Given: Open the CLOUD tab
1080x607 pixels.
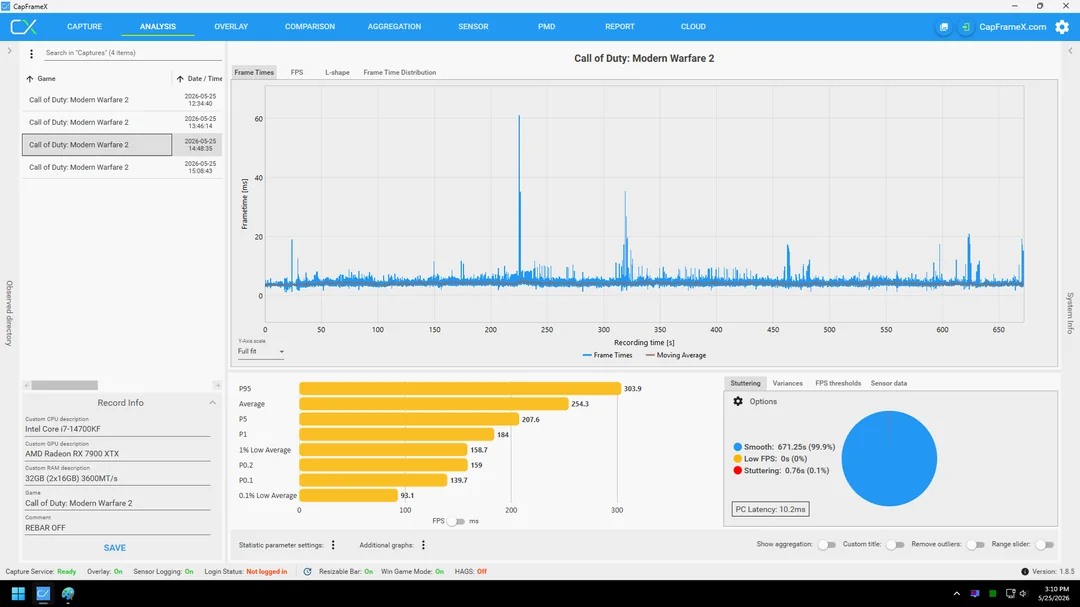Looking at the screenshot, I should pos(693,27).
